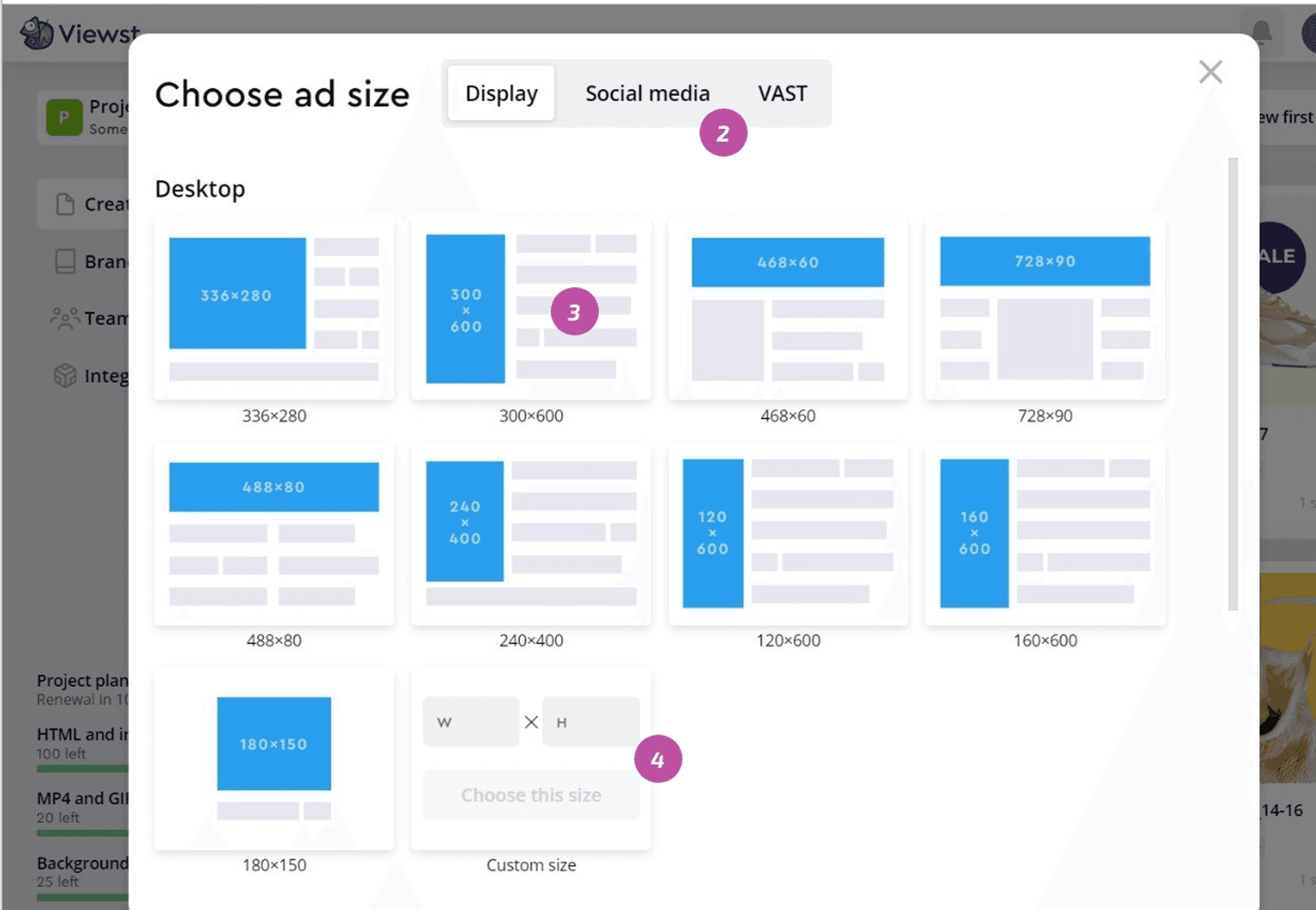The width and height of the screenshot is (1316, 910).
Task: Click the custom width W field
Action: [471, 722]
